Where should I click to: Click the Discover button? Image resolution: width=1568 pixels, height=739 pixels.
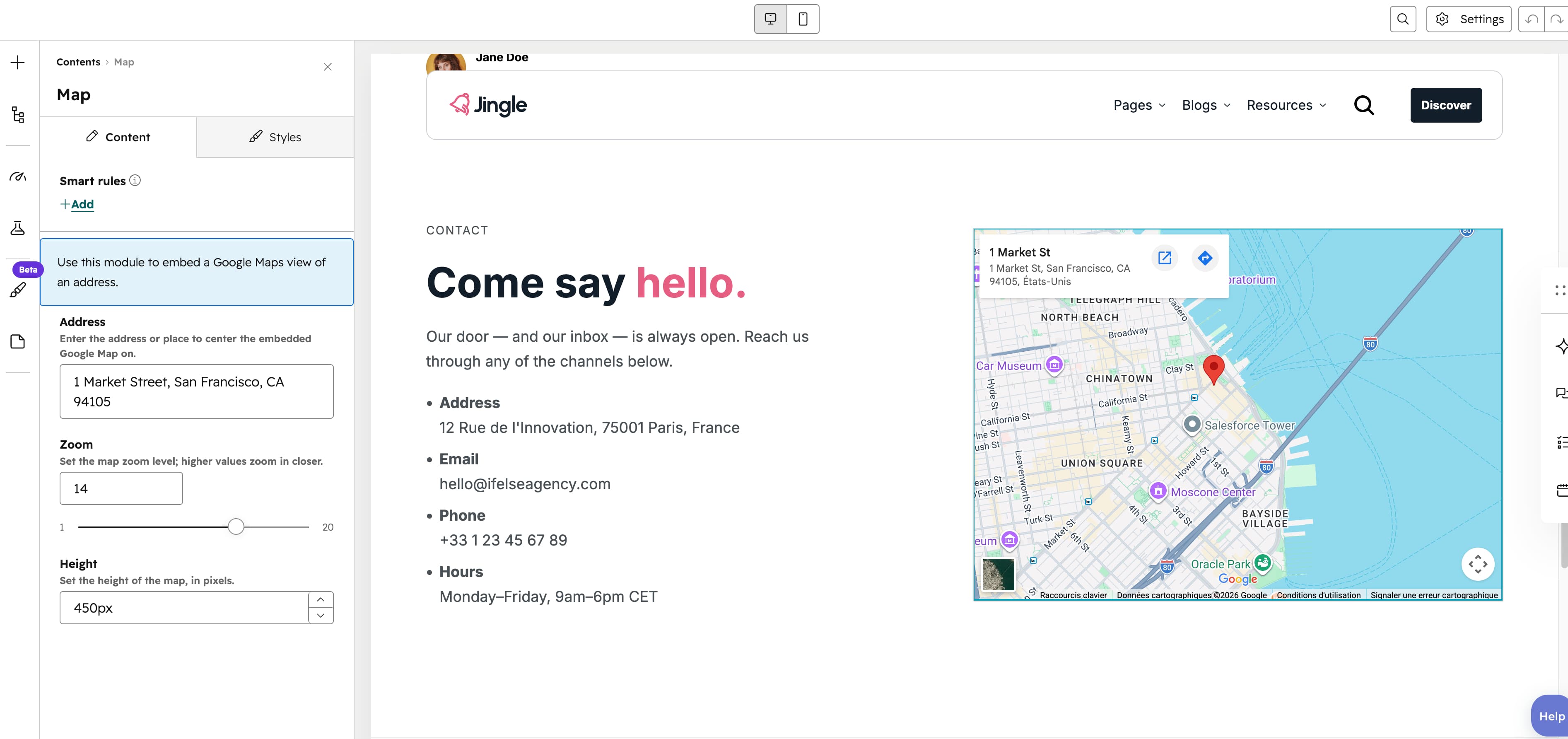point(1446,105)
